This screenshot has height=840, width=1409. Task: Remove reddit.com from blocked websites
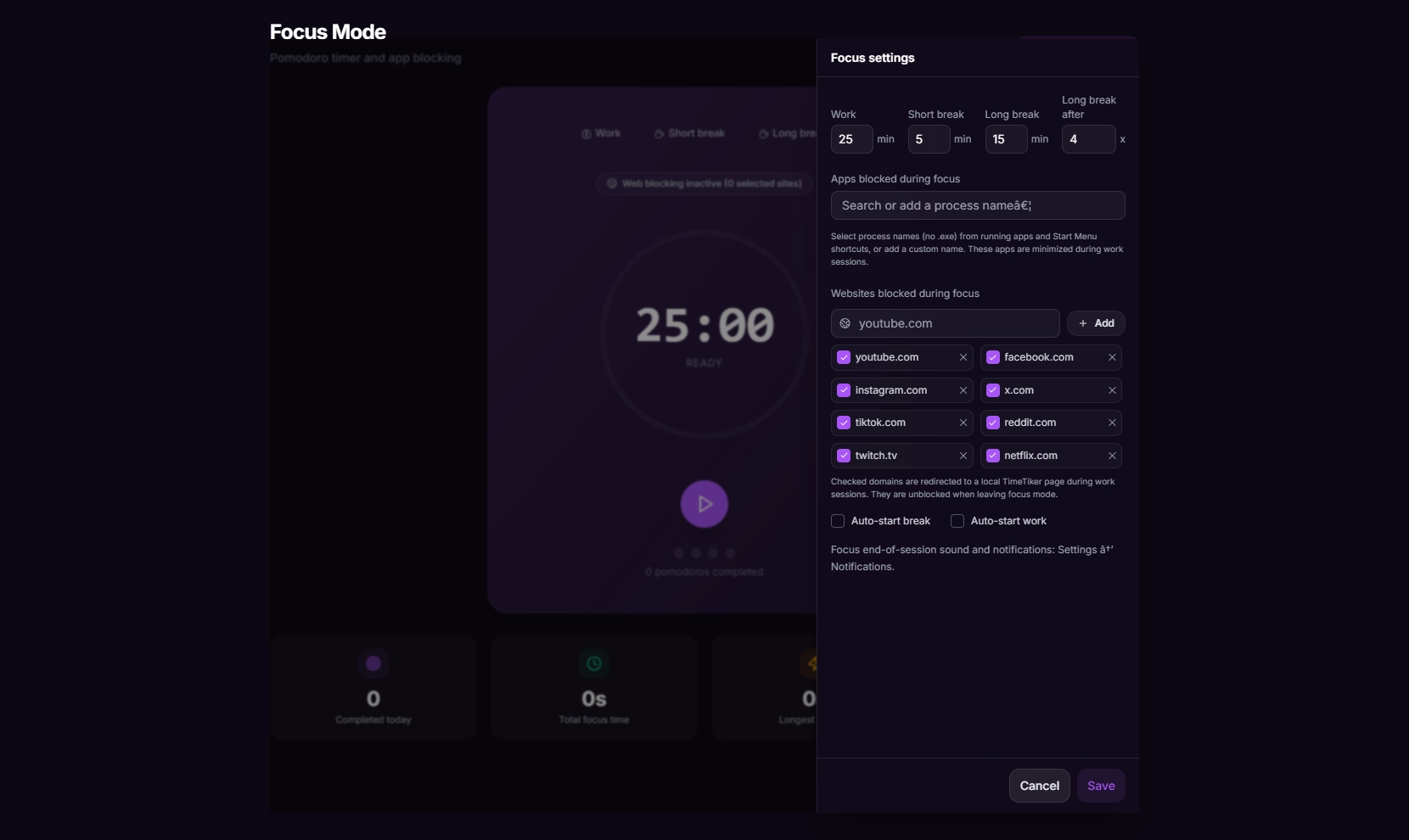1112,423
